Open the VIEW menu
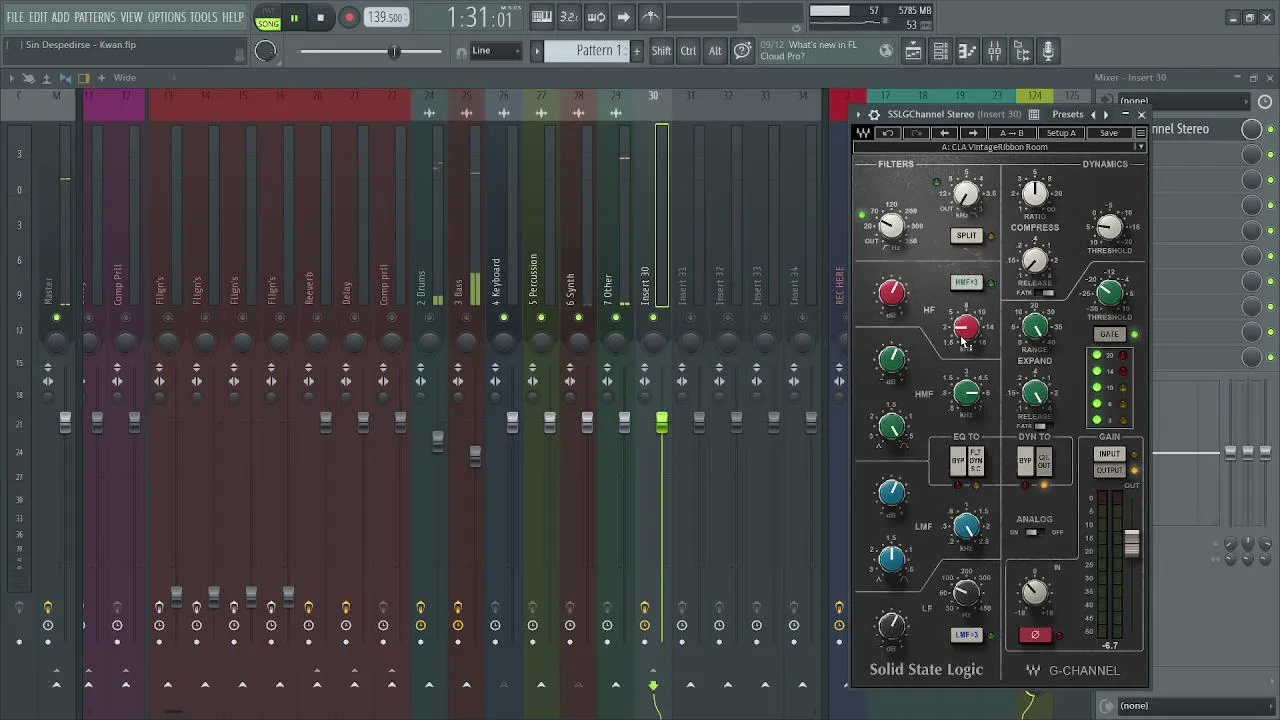 click(132, 17)
